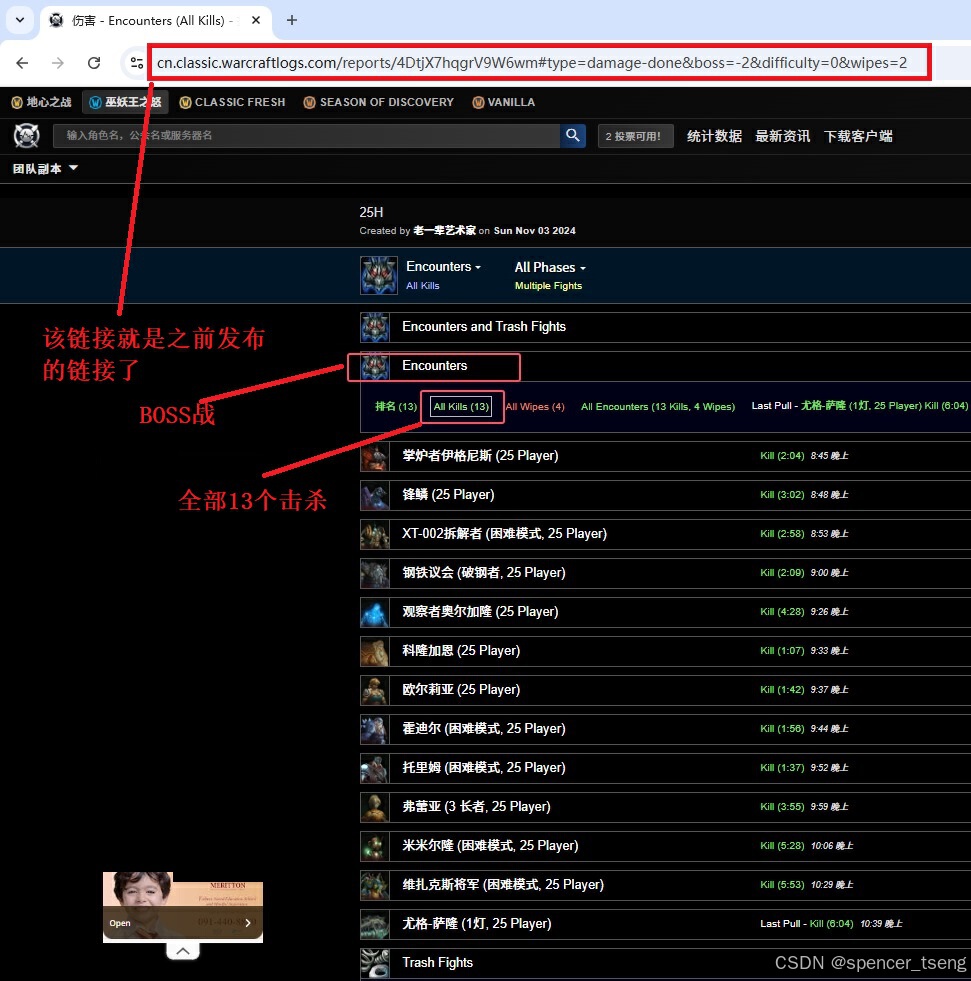Screen dimensions: 971x981
Task: Expand the Encounters dropdown selector
Action: tap(443, 267)
